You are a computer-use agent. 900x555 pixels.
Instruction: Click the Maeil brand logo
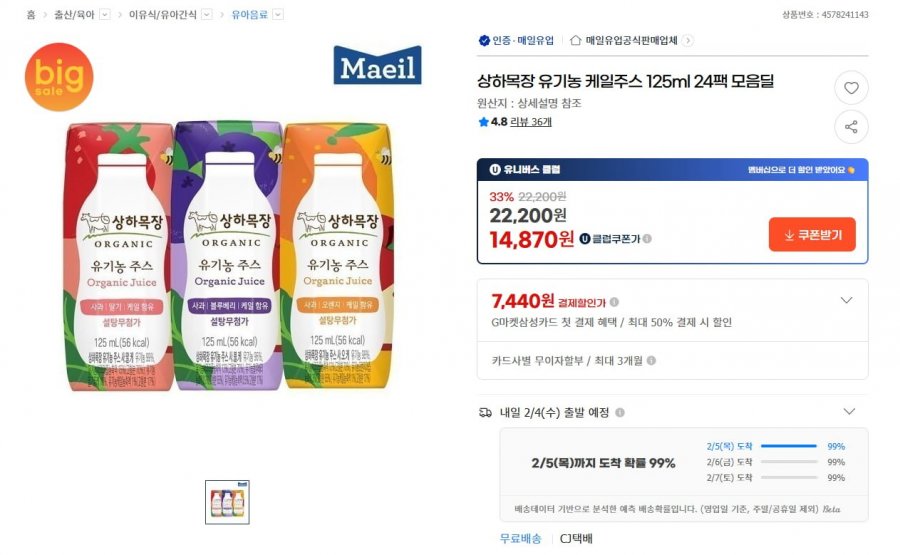[377, 67]
